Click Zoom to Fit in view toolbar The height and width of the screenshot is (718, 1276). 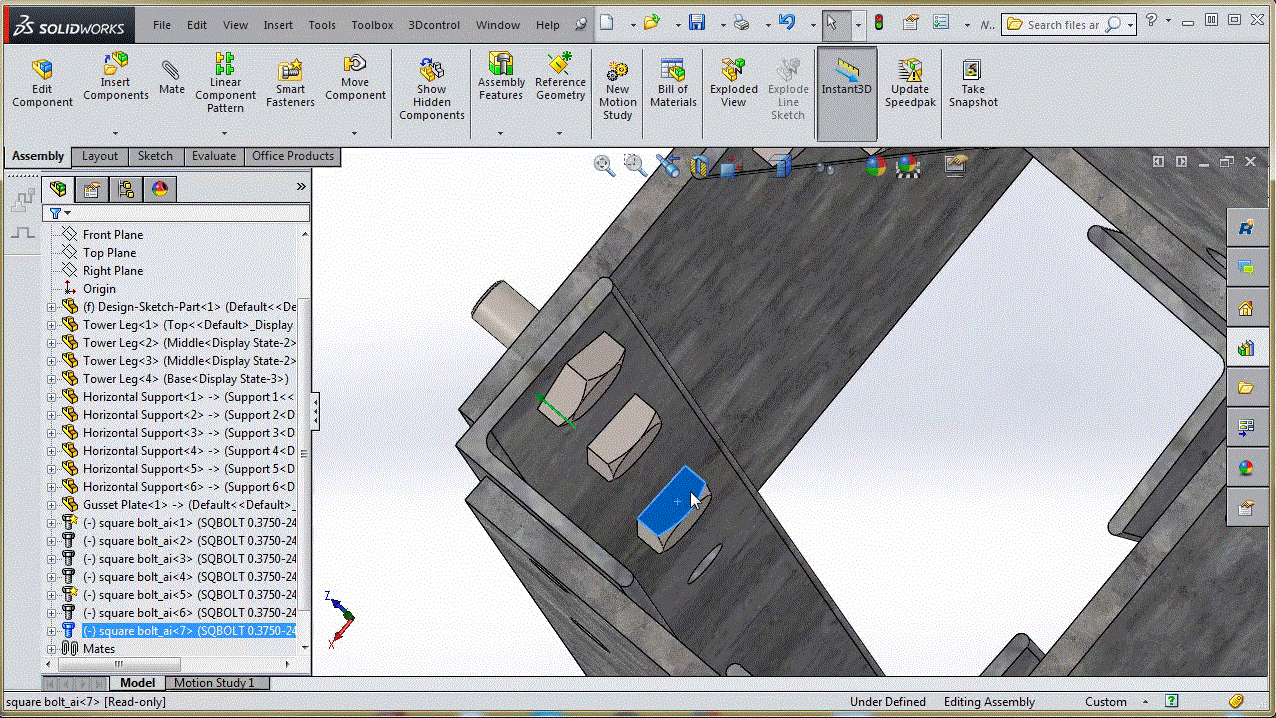pyautogui.click(x=604, y=166)
